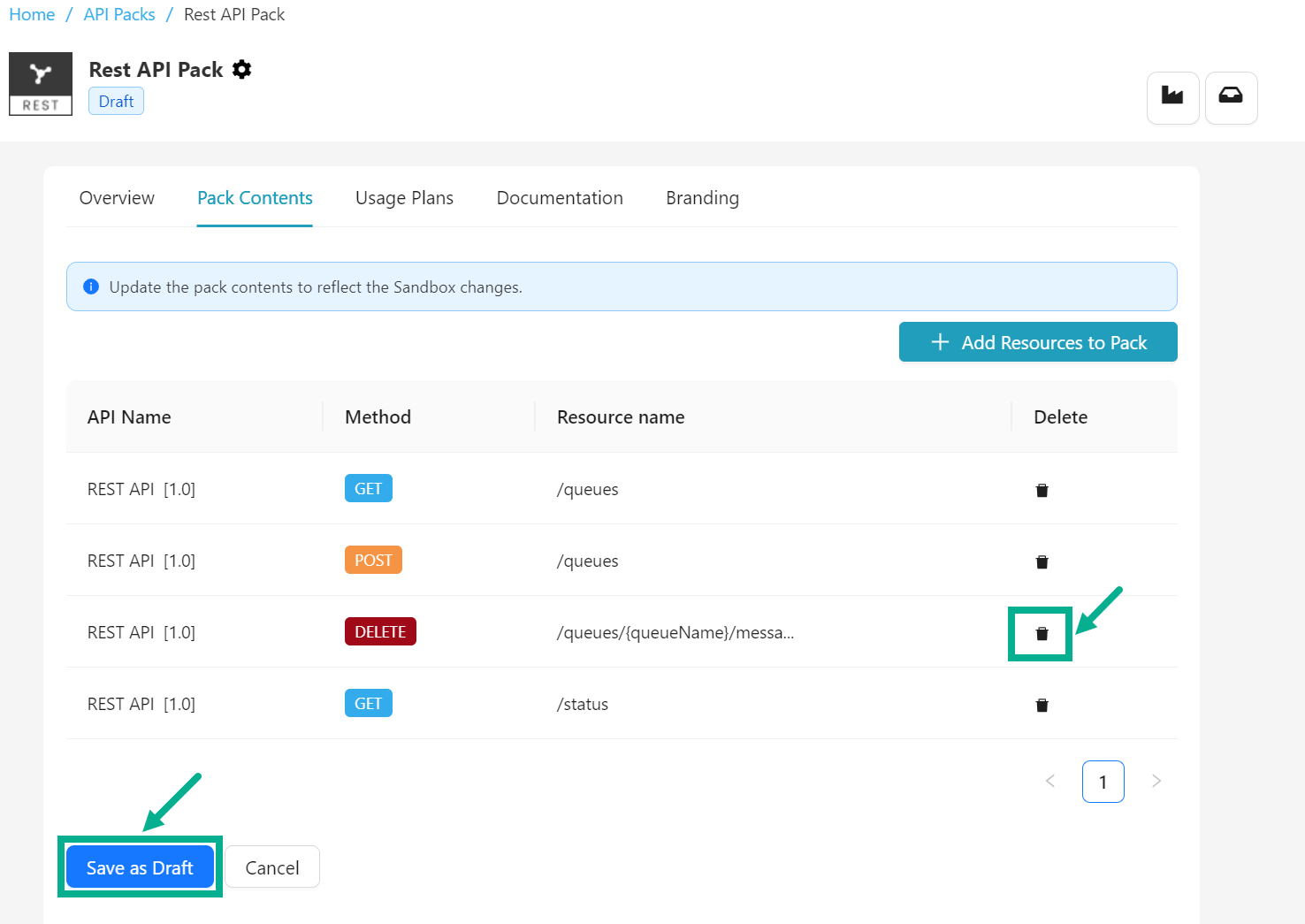1305x924 pixels.
Task: Open API Packs breadcrumb link
Action: coord(119,15)
